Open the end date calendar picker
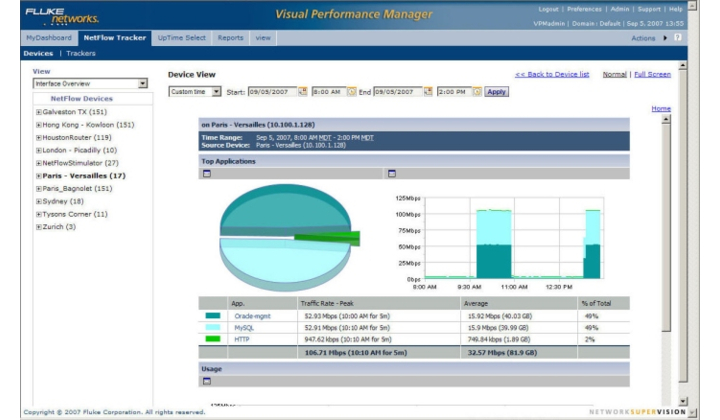Image resolution: width=720 pixels, height=420 pixels. 428,91
